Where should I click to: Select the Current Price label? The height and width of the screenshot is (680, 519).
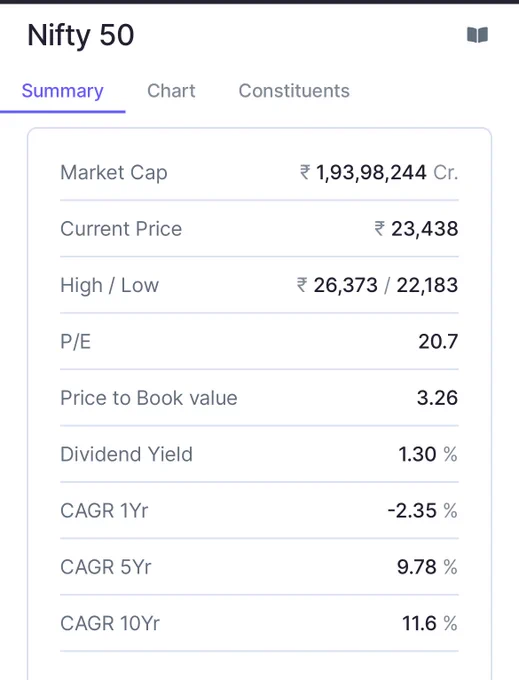121,229
